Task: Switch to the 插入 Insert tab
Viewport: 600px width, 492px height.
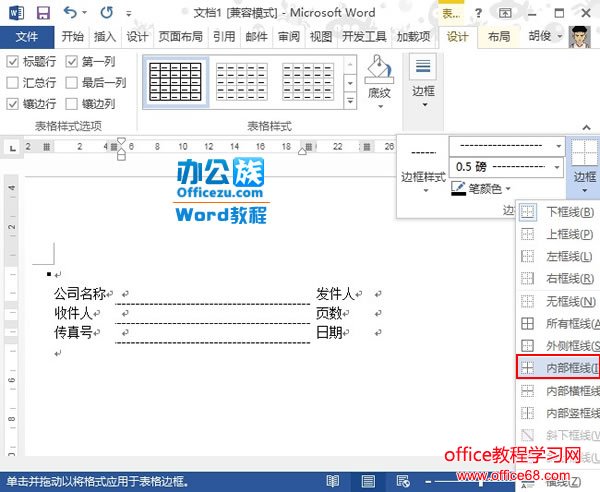Action: pyautogui.click(x=104, y=37)
